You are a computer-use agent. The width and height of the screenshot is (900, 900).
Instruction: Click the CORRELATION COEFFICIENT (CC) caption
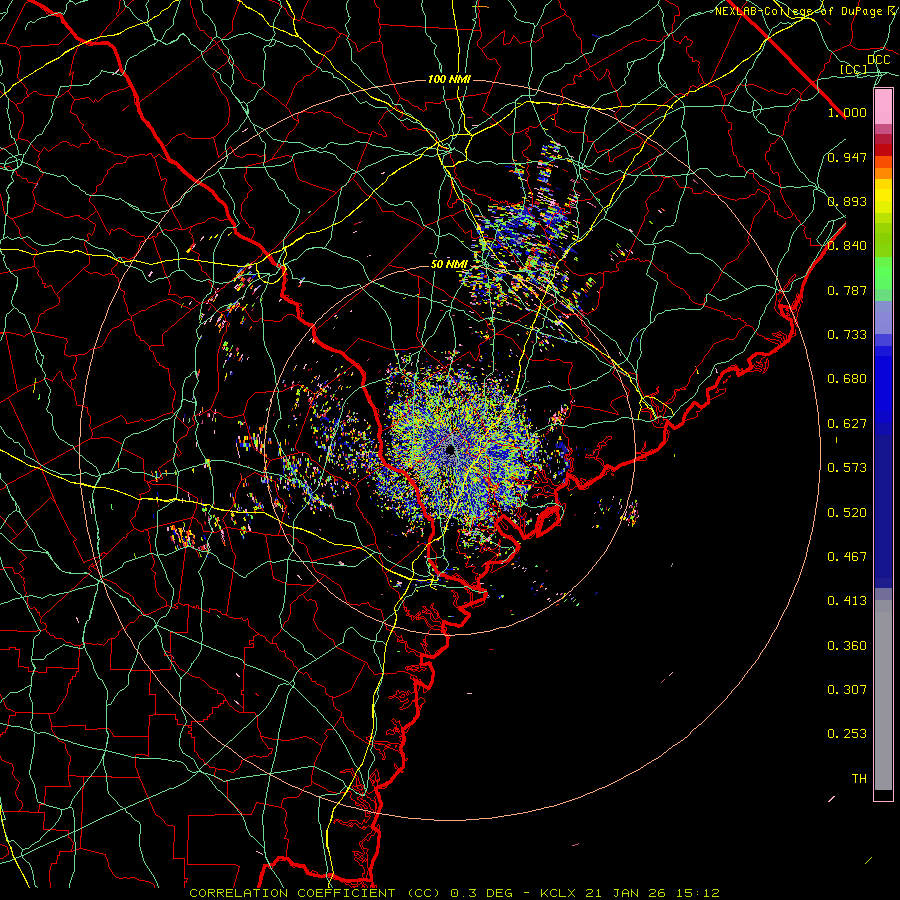[315, 893]
